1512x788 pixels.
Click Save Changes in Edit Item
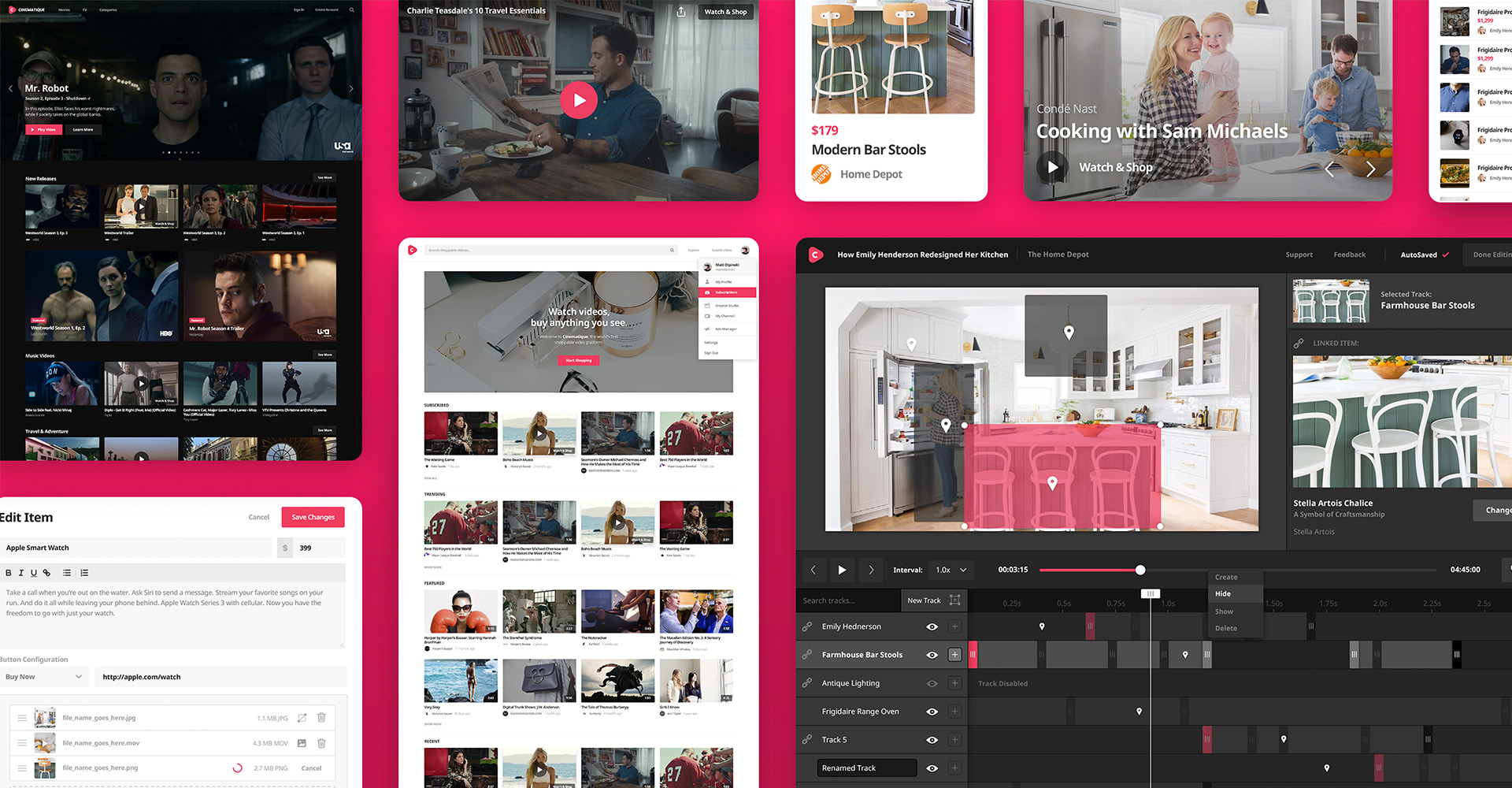(x=313, y=517)
